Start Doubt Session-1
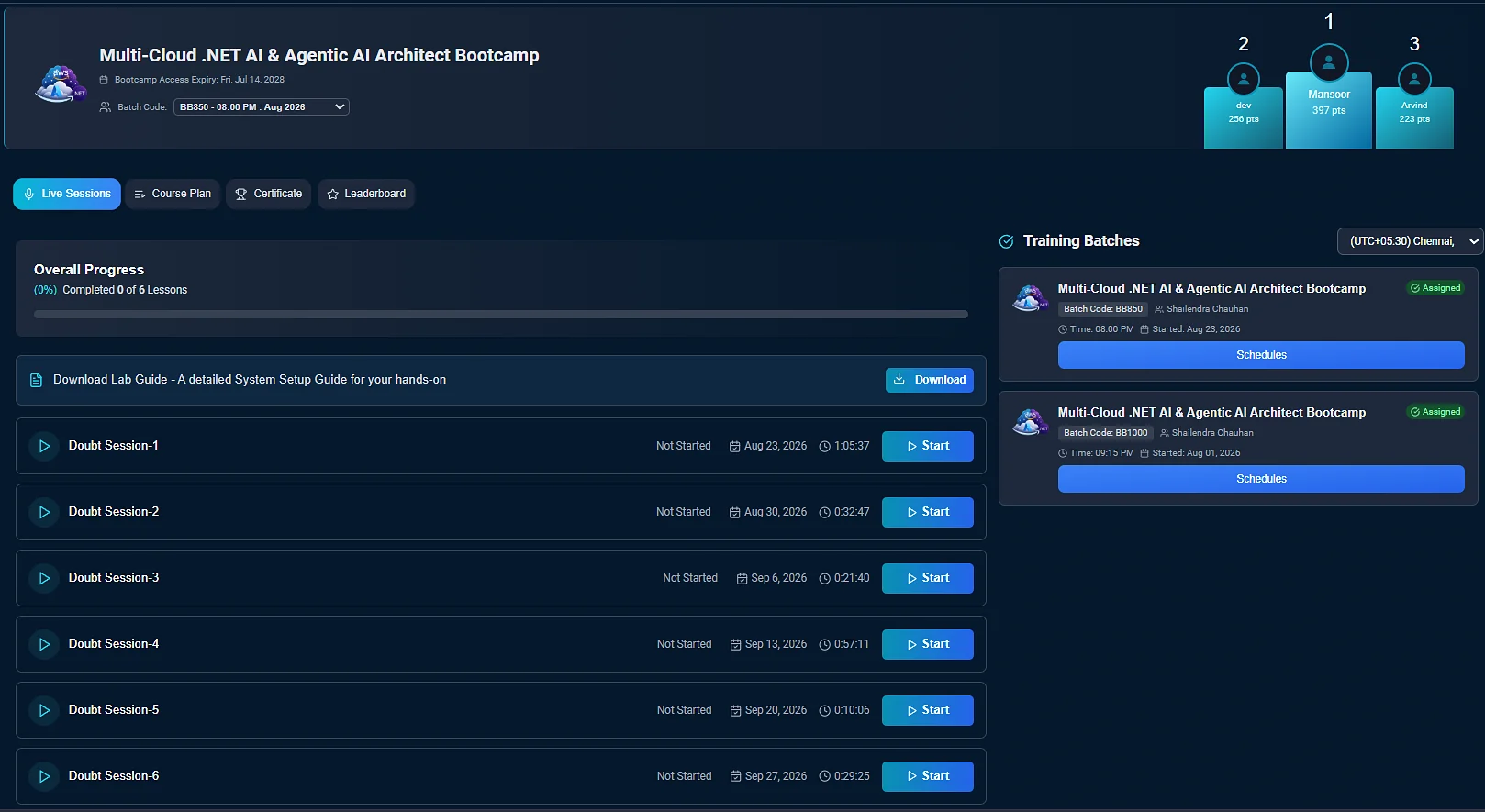 pos(928,446)
